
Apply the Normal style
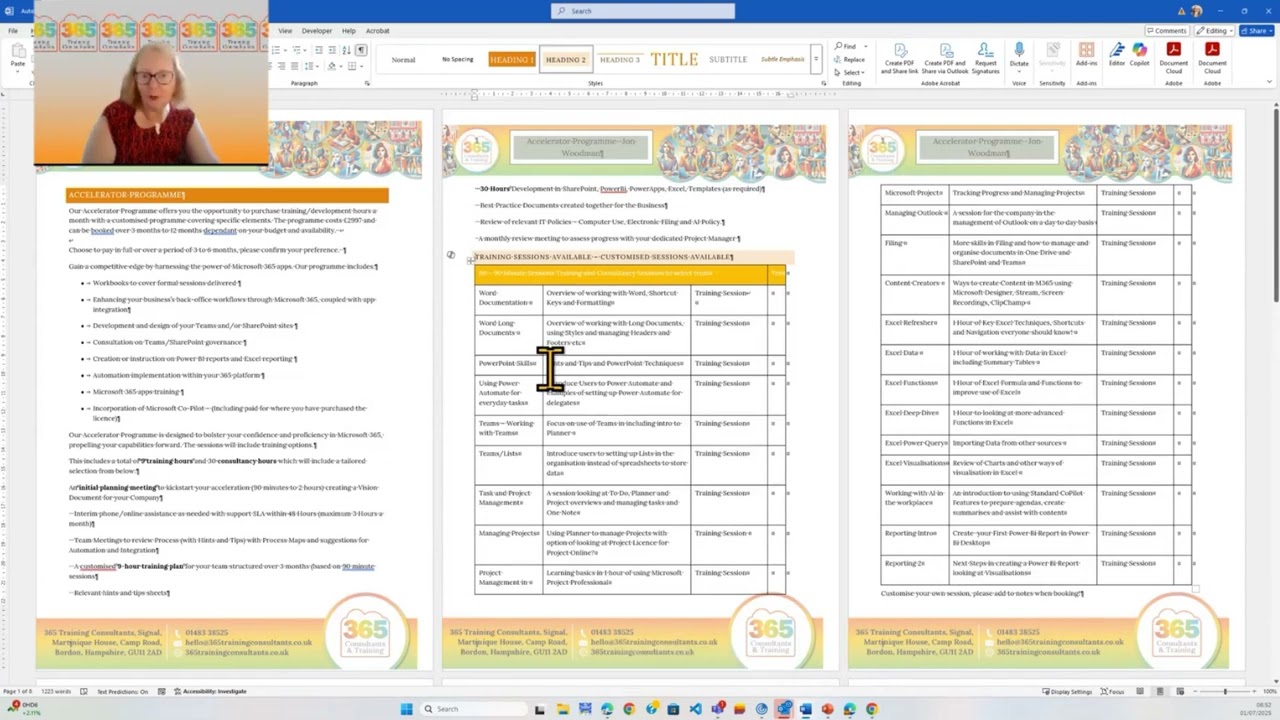coord(403,60)
